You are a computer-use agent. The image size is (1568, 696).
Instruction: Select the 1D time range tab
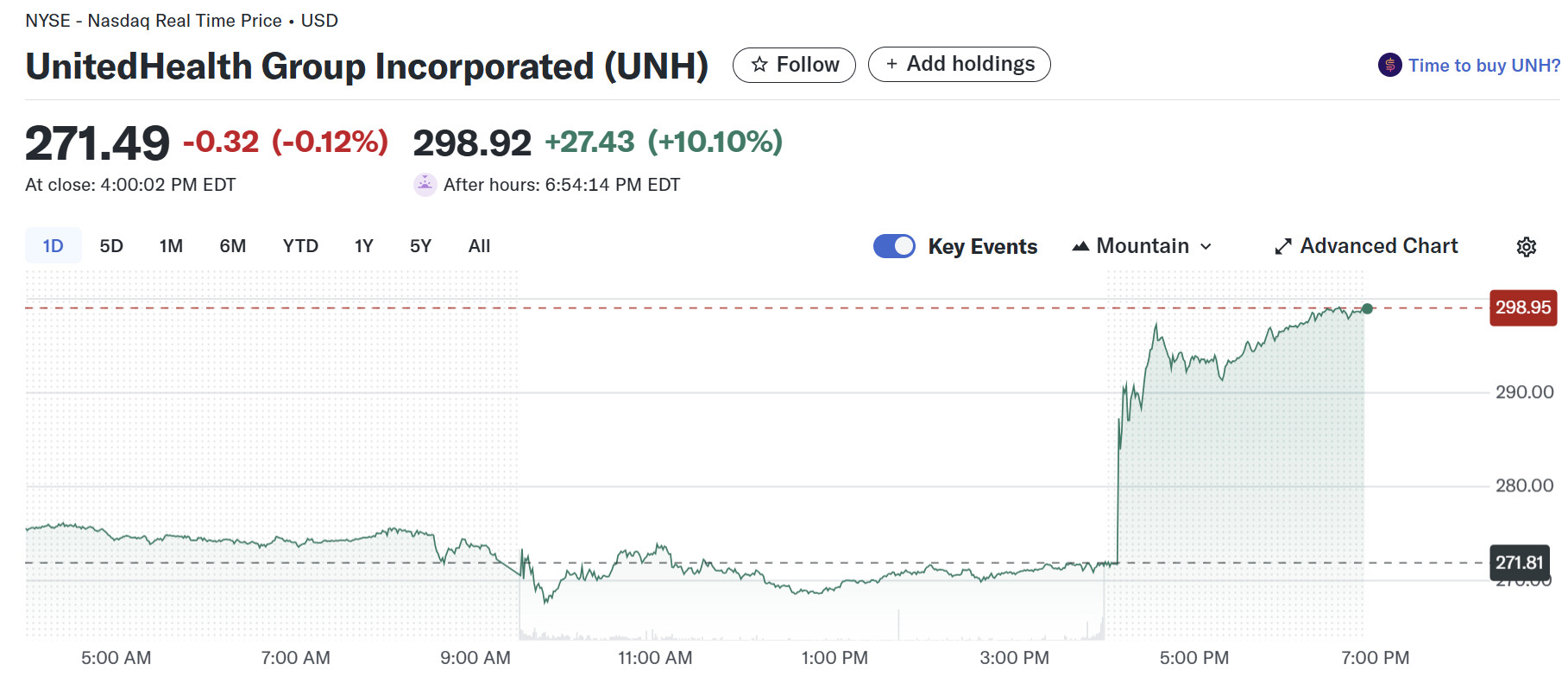(x=54, y=246)
